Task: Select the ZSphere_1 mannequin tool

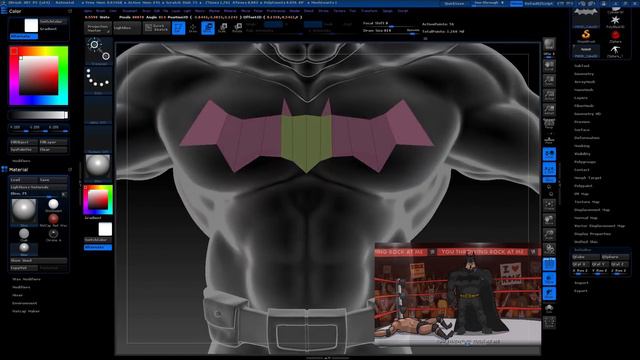Action: pyautogui.click(x=615, y=51)
